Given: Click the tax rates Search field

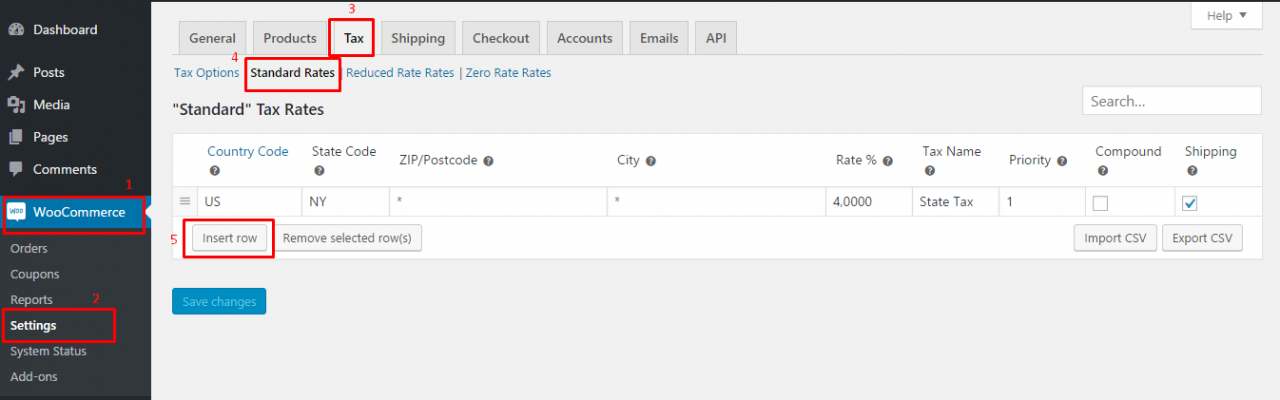Looking at the screenshot, I should (1171, 101).
